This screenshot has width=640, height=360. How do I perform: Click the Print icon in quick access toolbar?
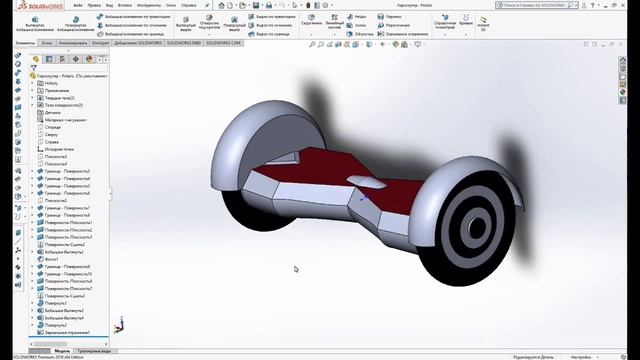coord(269,5)
